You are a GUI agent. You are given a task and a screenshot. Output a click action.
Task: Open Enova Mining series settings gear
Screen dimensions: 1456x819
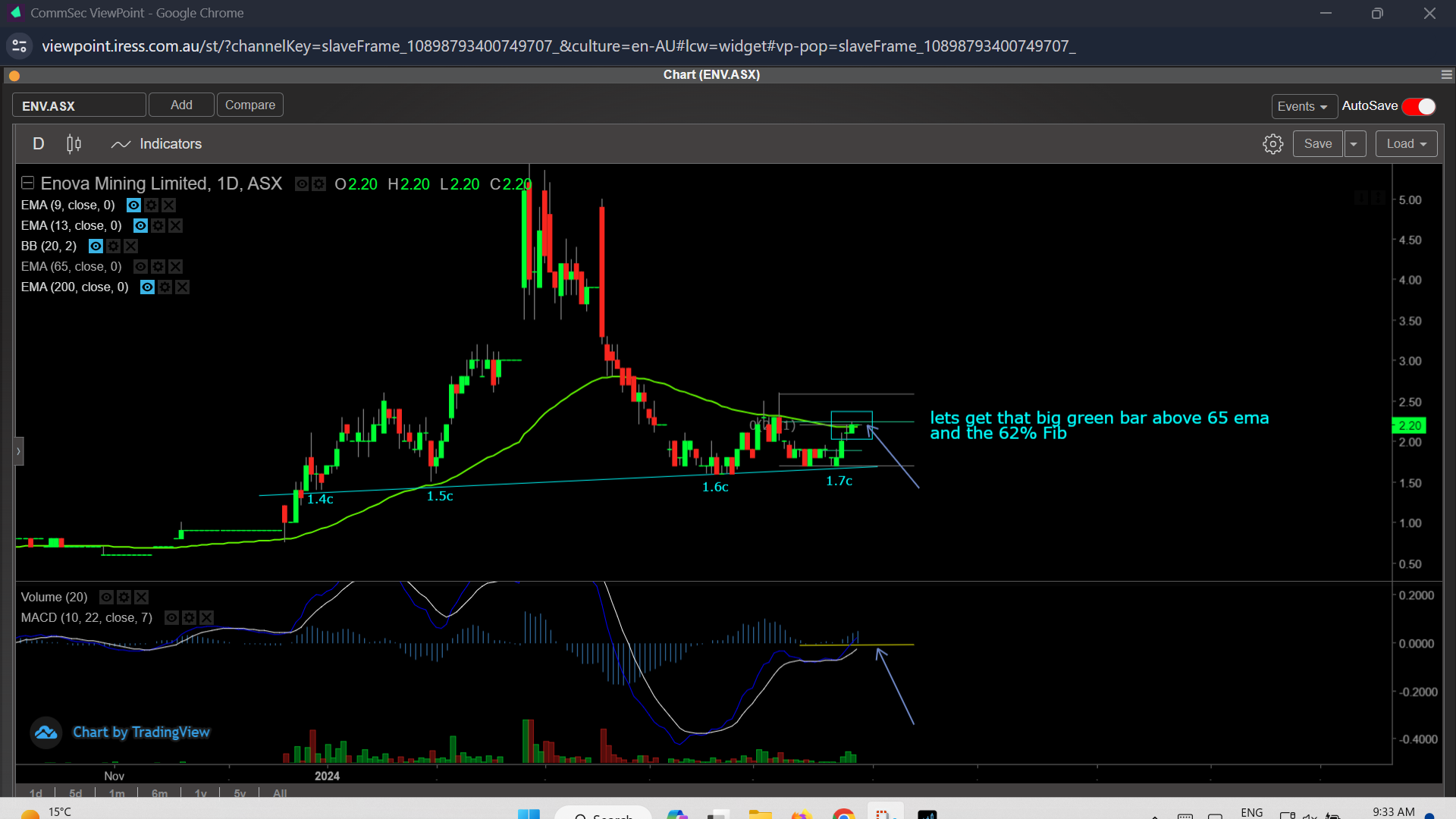coord(318,184)
